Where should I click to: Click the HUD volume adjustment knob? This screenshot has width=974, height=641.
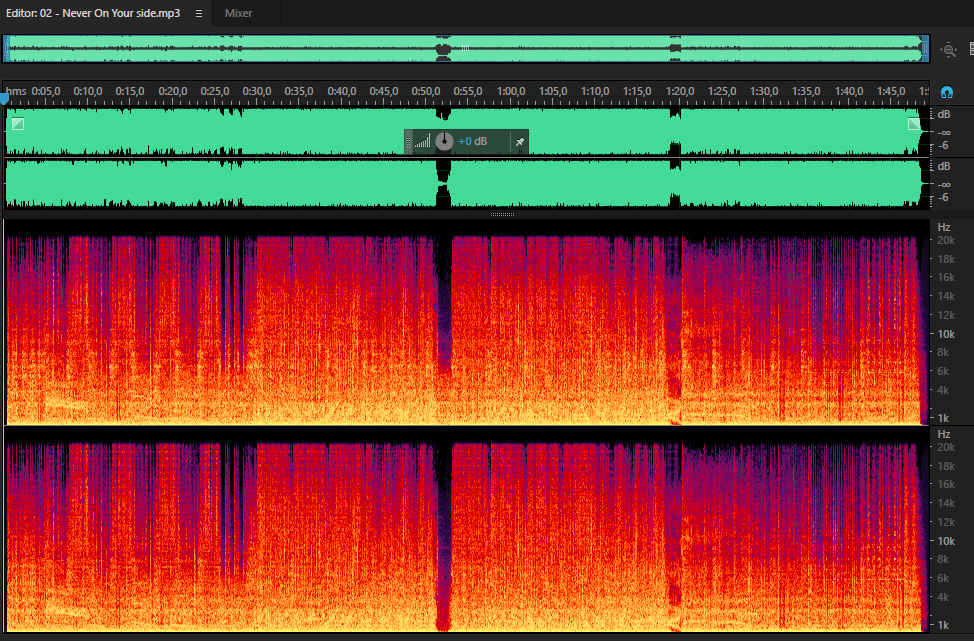coord(444,142)
